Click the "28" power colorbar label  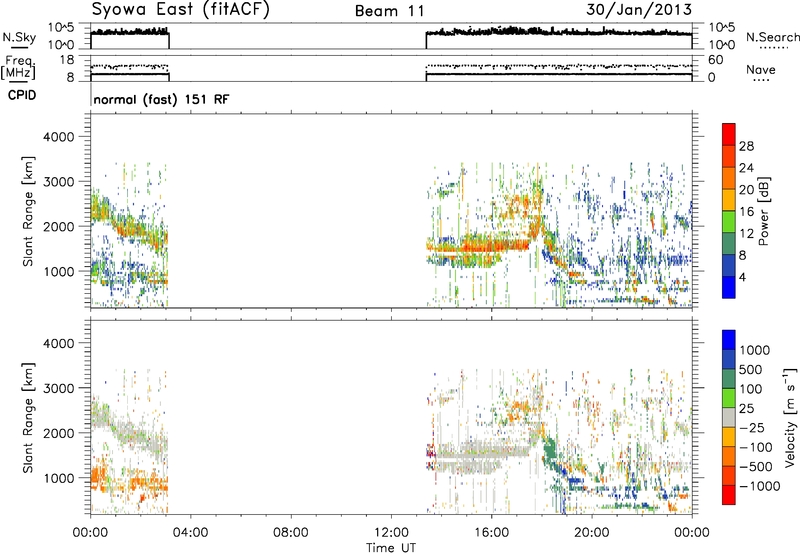click(x=746, y=146)
